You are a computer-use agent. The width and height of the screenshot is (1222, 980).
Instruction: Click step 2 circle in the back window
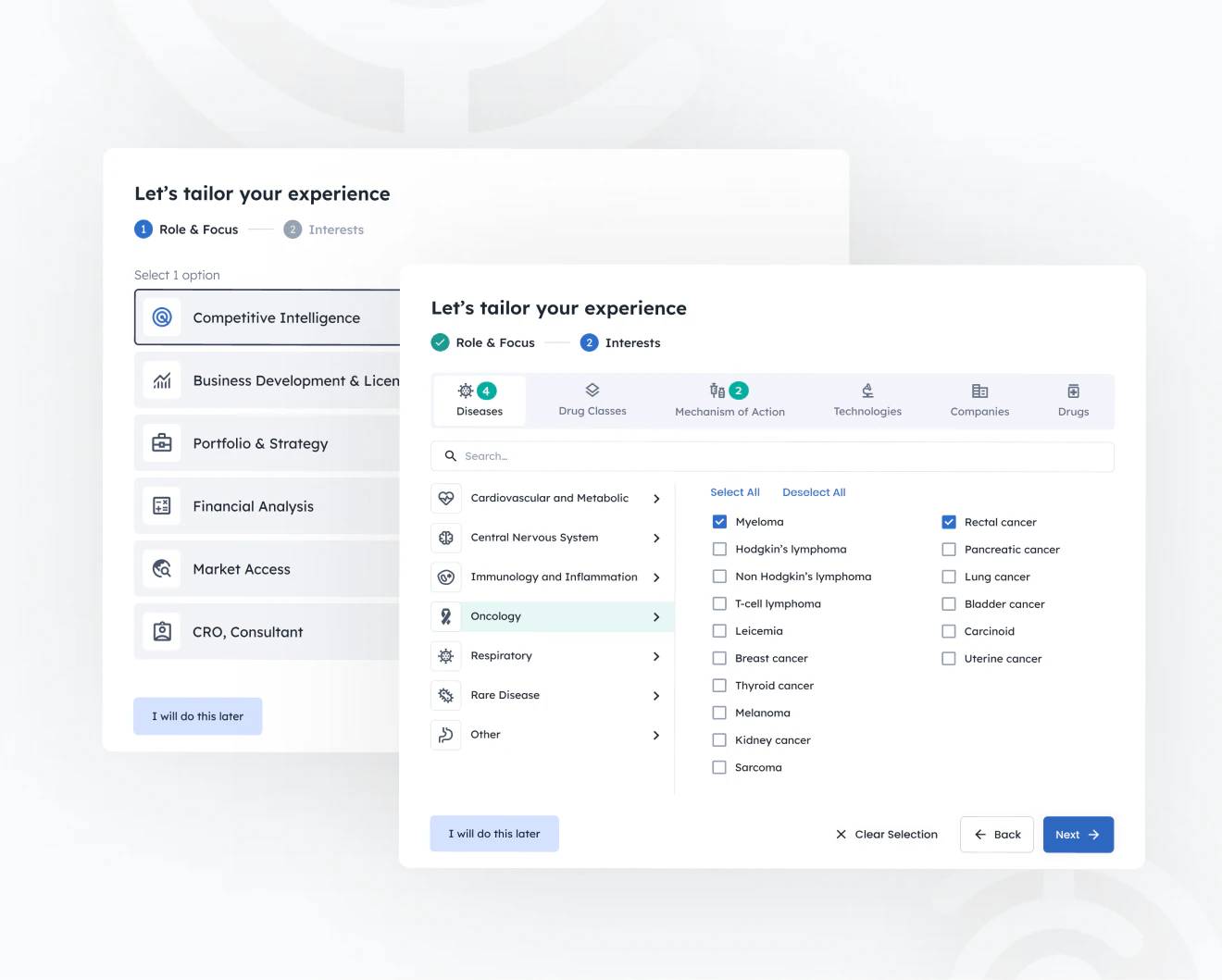[293, 229]
